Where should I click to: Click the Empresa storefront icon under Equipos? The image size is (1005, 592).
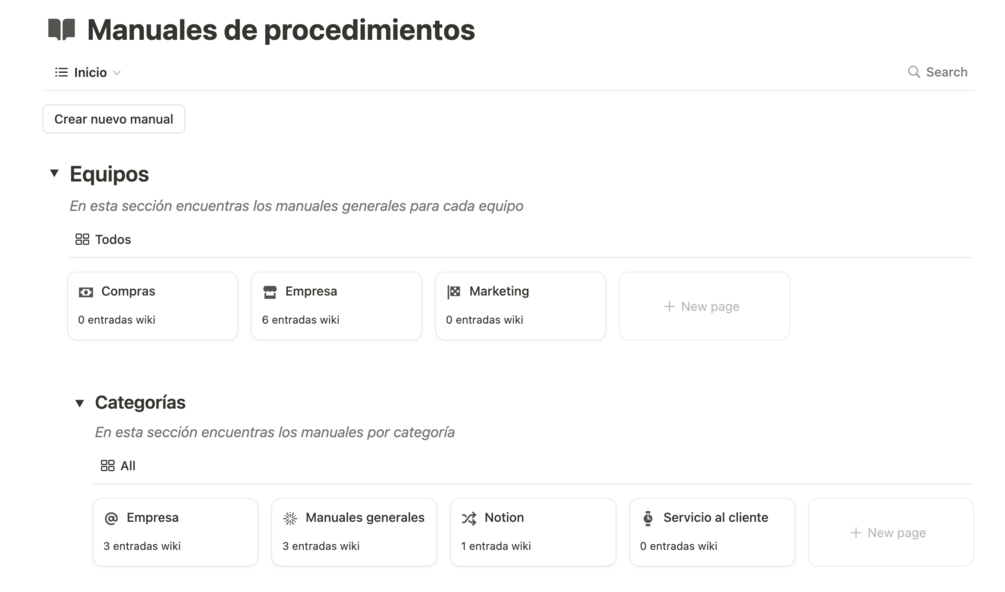270,292
